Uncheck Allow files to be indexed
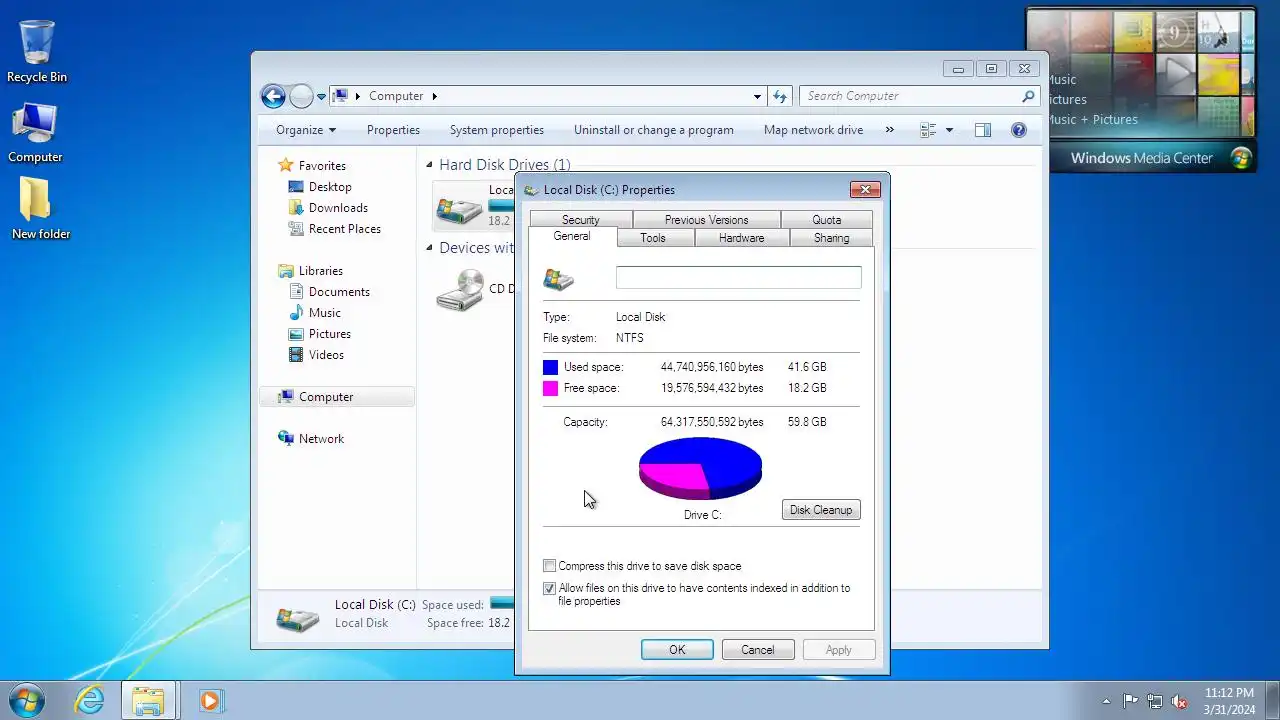 click(549, 589)
